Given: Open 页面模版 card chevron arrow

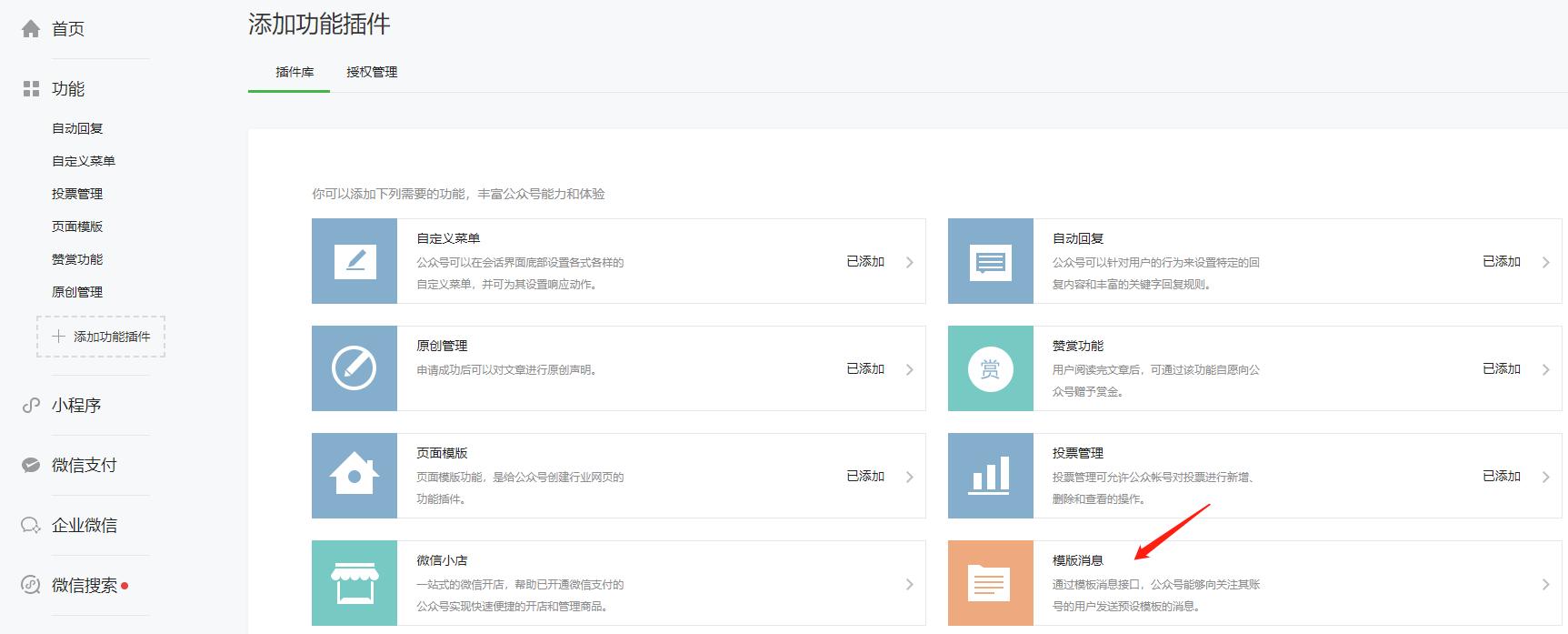Looking at the screenshot, I should (x=909, y=477).
